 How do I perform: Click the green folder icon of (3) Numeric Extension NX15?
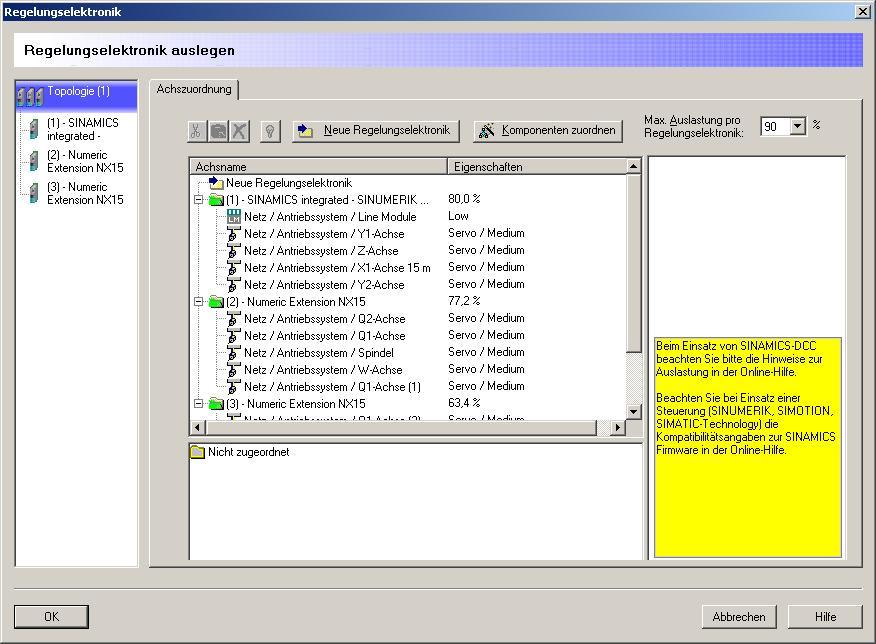coord(216,404)
